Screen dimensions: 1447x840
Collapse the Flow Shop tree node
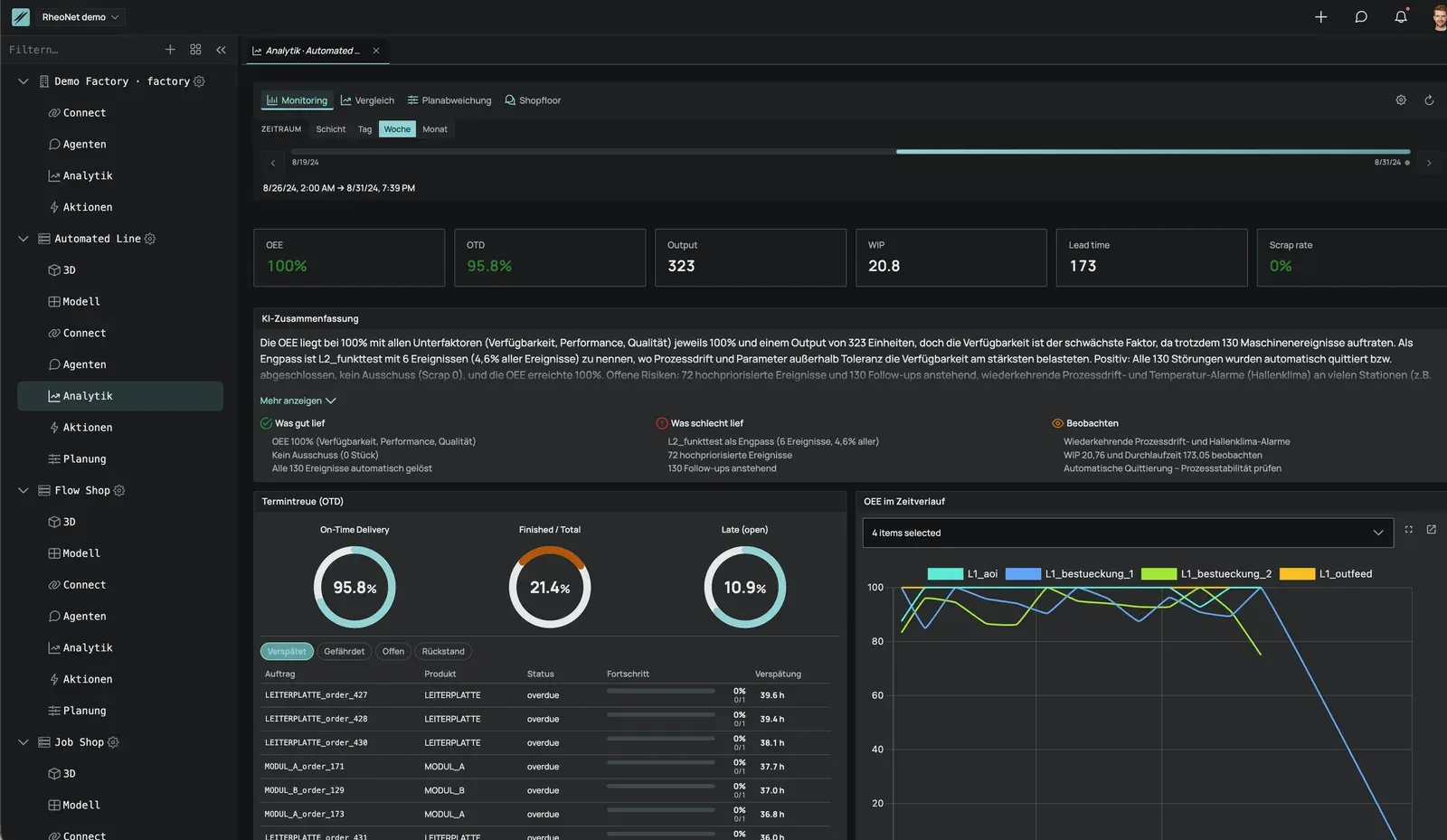point(24,490)
